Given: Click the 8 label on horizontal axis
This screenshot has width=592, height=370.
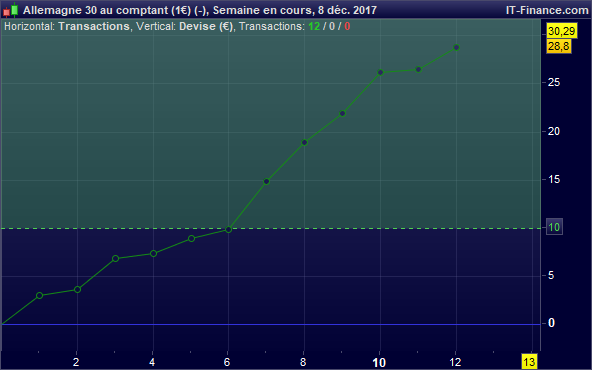Looking at the screenshot, I should (303, 362).
